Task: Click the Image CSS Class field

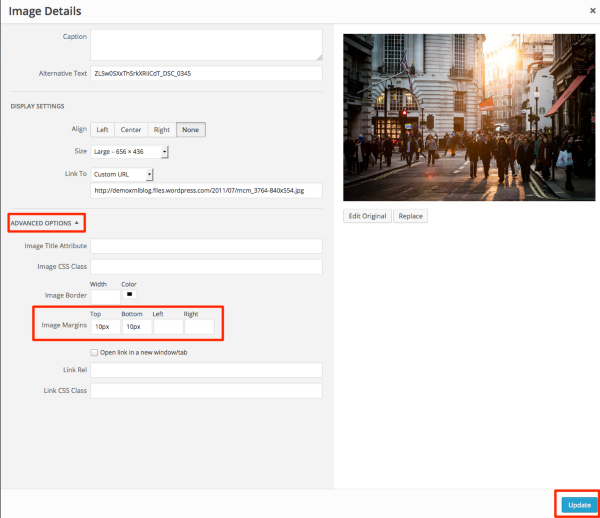Action: [206, 267]
